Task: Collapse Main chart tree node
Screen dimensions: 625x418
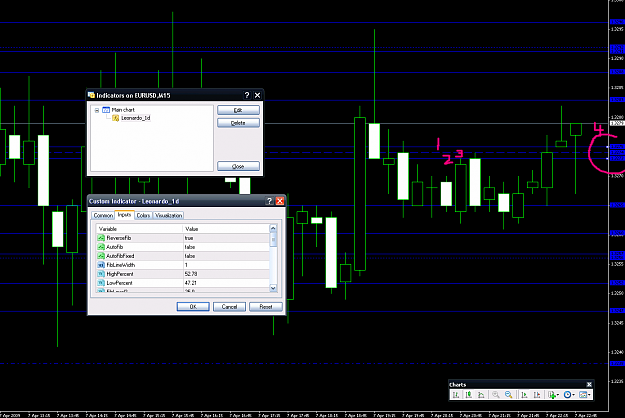Action: point(97,110)
